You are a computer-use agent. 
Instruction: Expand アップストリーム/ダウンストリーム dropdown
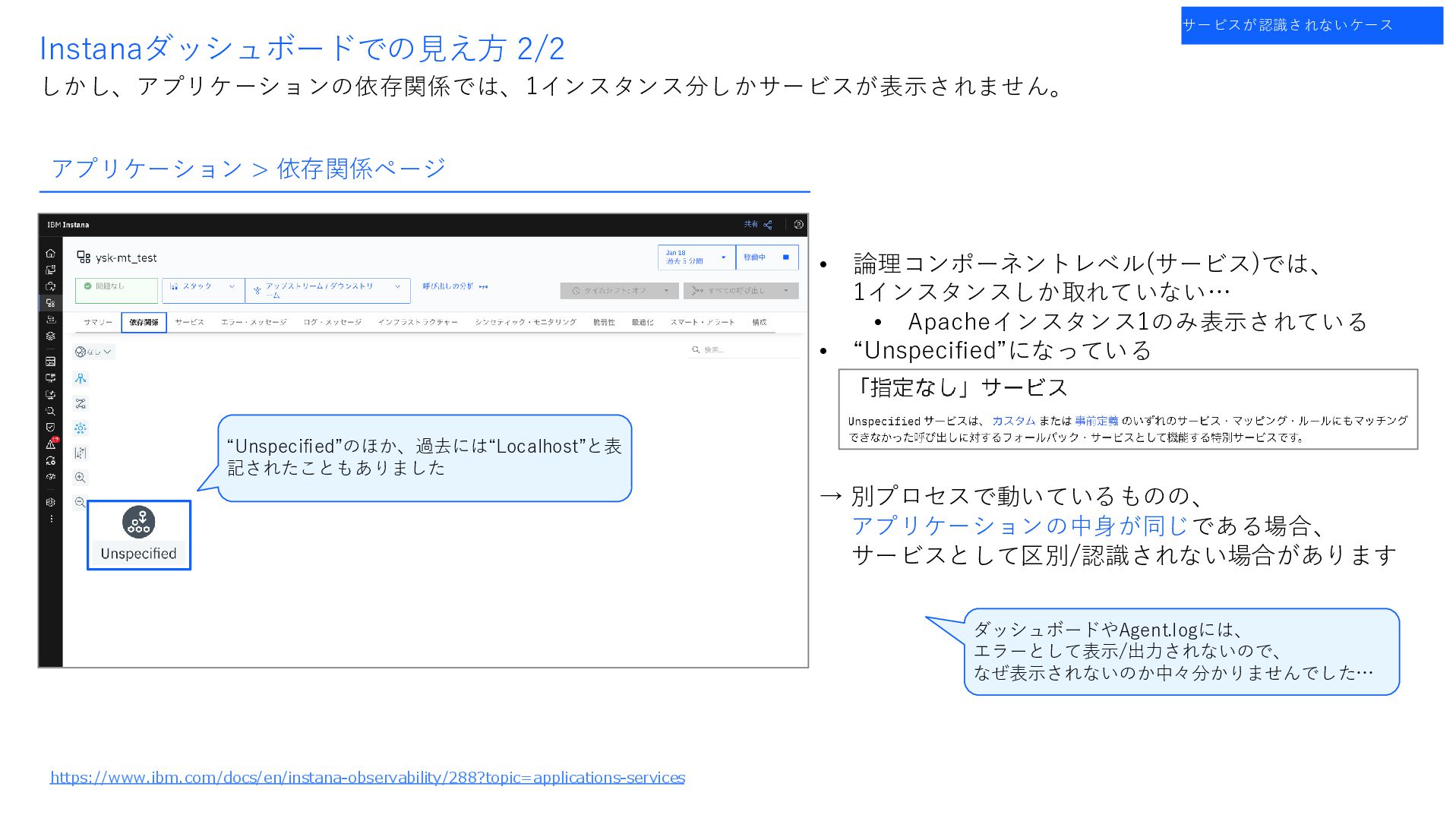327,290
